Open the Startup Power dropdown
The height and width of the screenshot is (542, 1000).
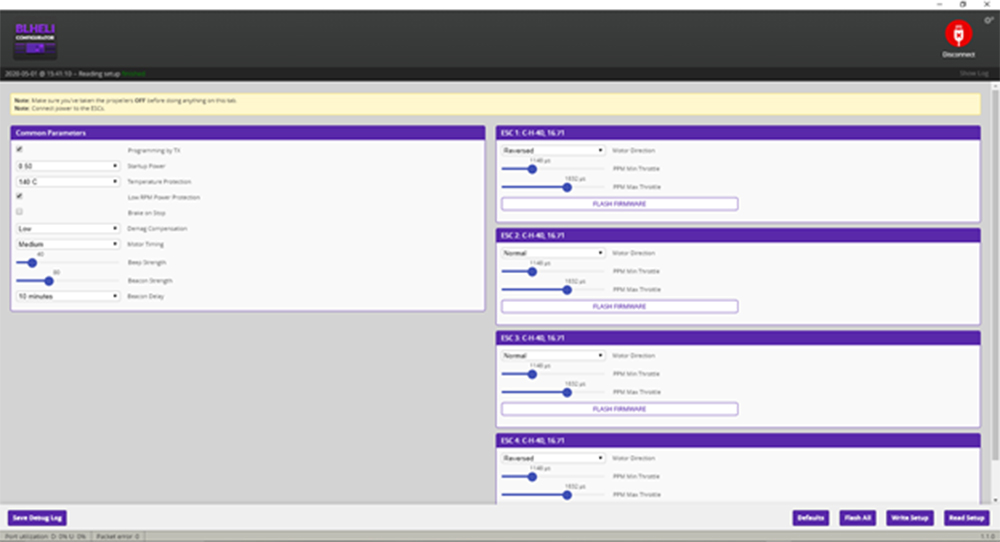coord(68,166)
